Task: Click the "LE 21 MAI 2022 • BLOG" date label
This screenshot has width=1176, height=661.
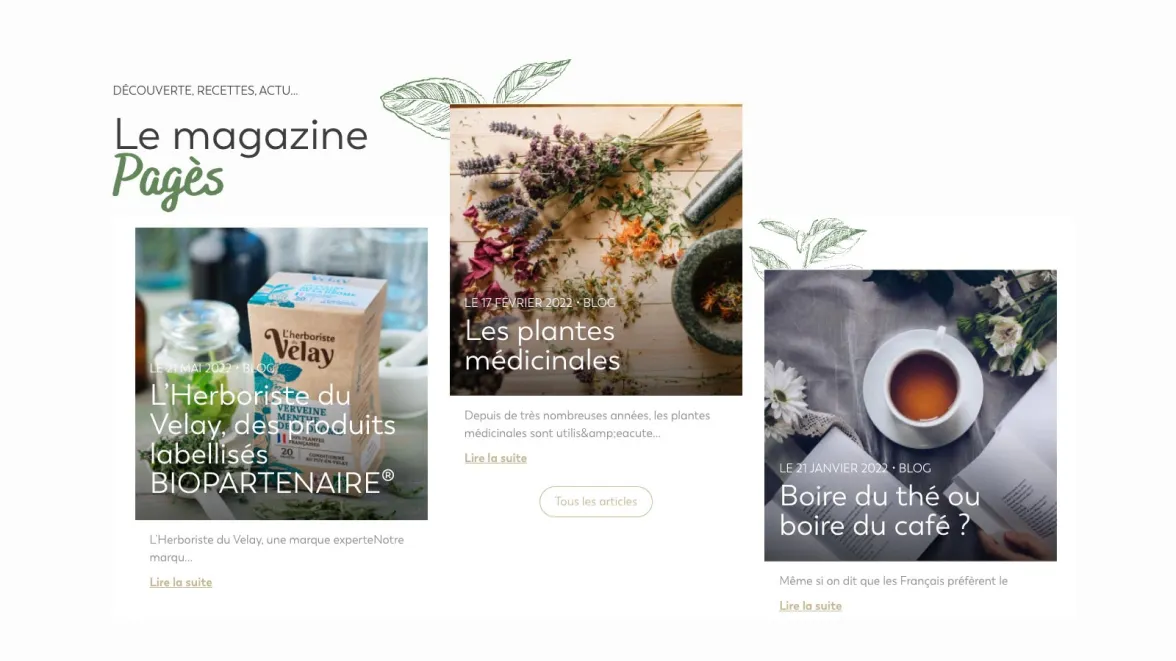Action: click(214, 368)
